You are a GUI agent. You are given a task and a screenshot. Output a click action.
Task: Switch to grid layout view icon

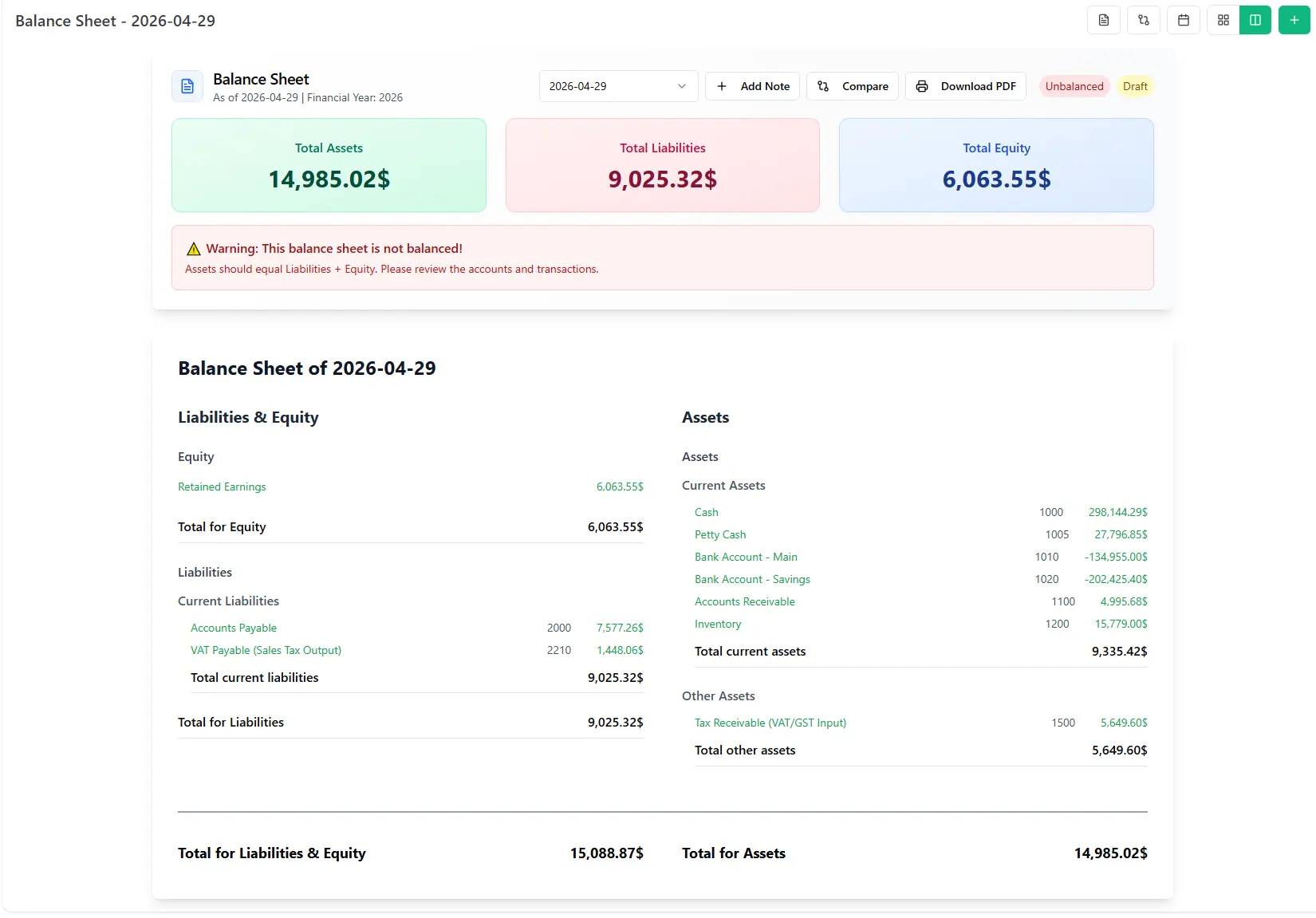[x=1223, y=20]
